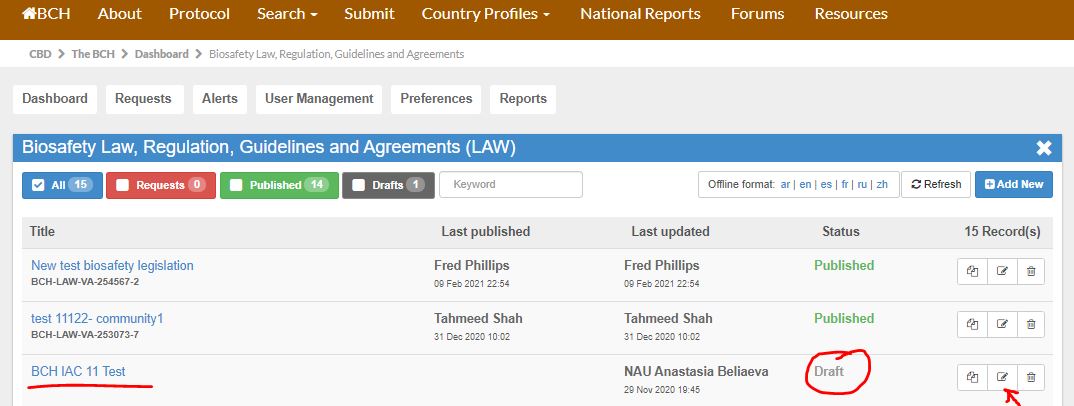
Task: Expand the Search dropdown menu
Action: pos(287,14)
